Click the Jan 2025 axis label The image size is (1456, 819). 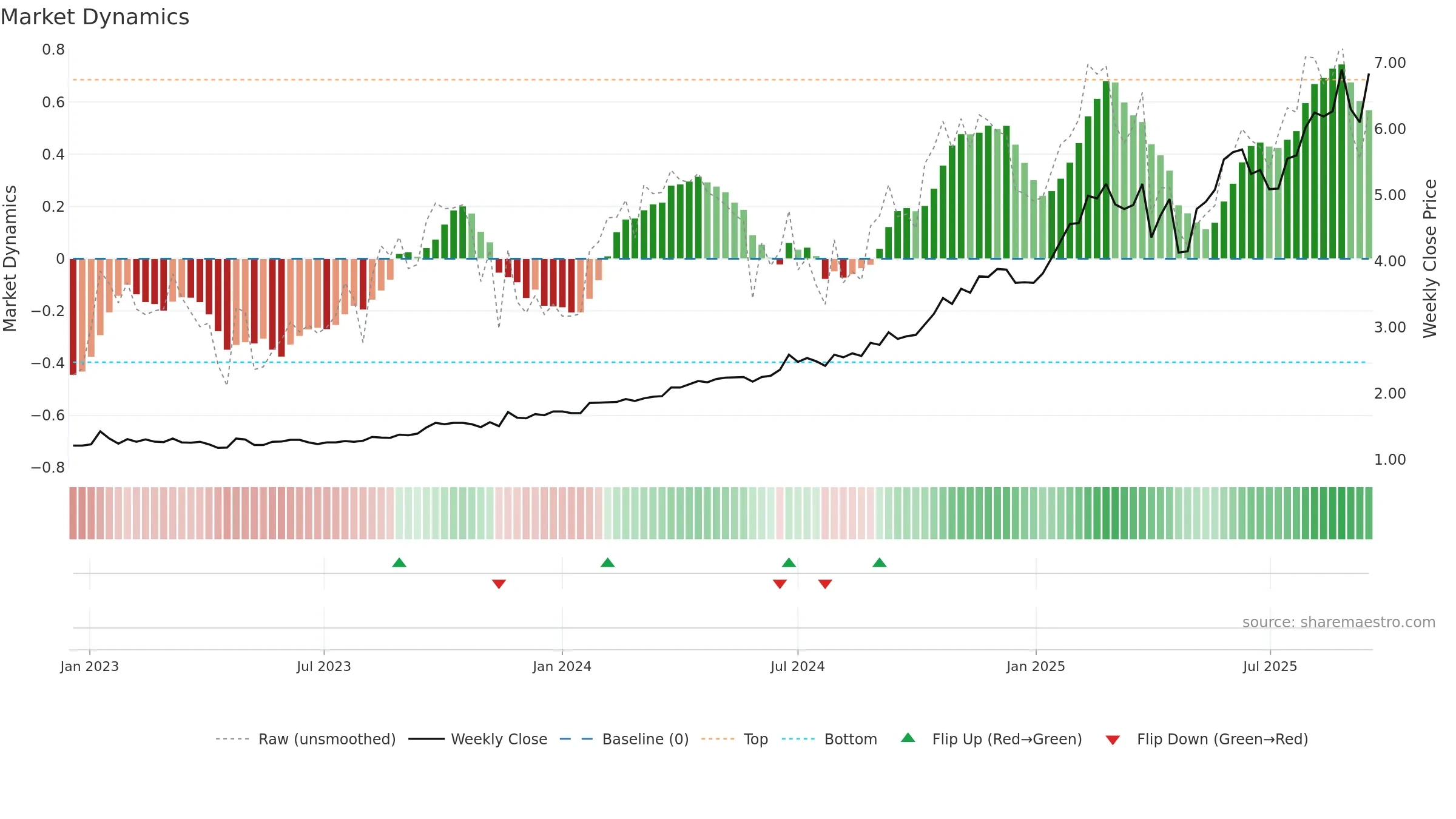1036,666
